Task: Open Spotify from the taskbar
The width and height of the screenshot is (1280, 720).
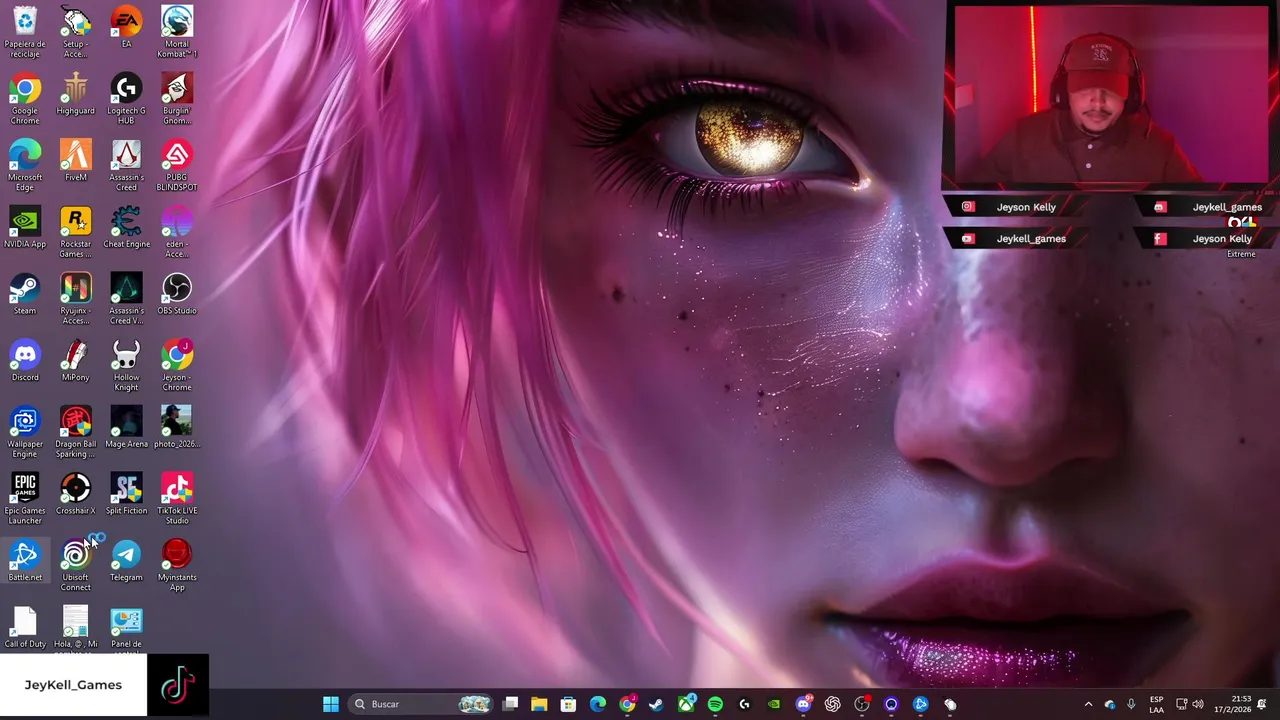Action: (x=715, y=704)
